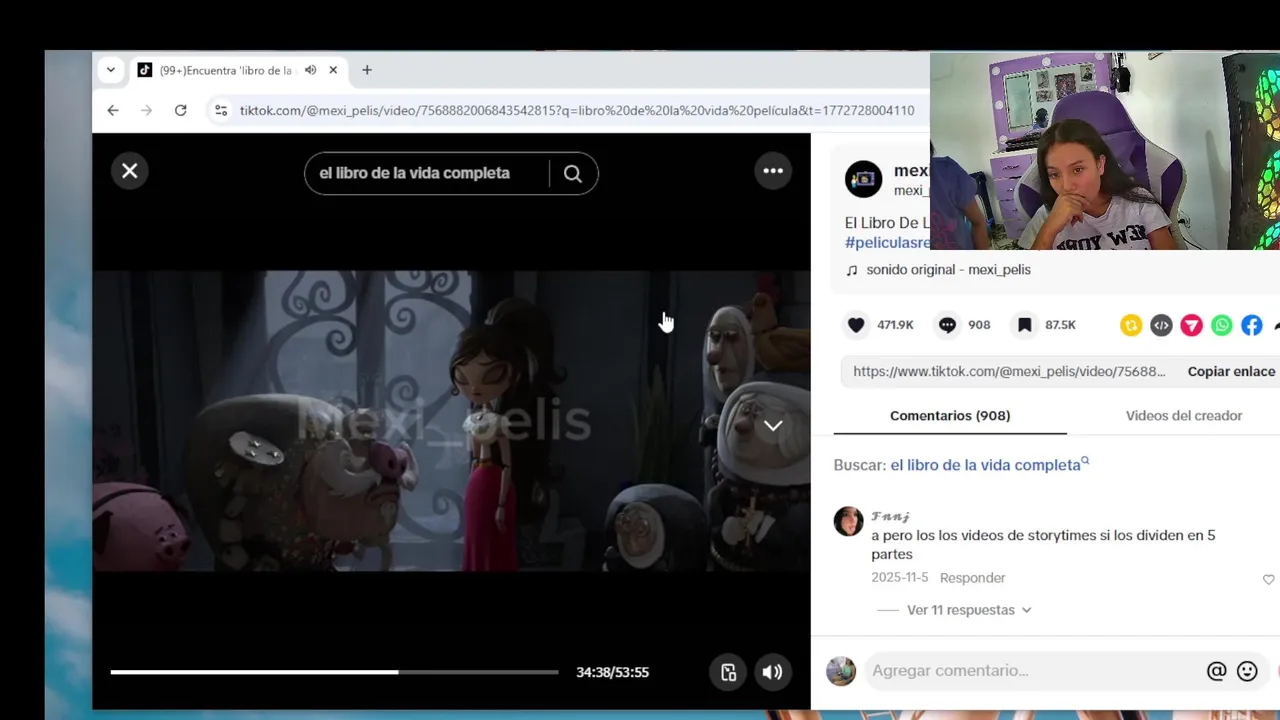The image size is (1280, 720).
Task: Click the browser forward arrow
Action: tap(146, 111)
